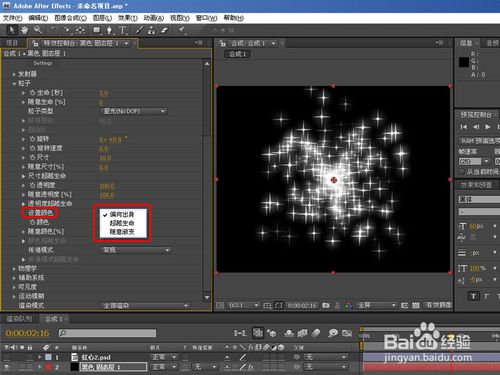Select the Zoom magnifier tool
The width and height of the screenshot is (500, 375).
[x=38, y=30]
